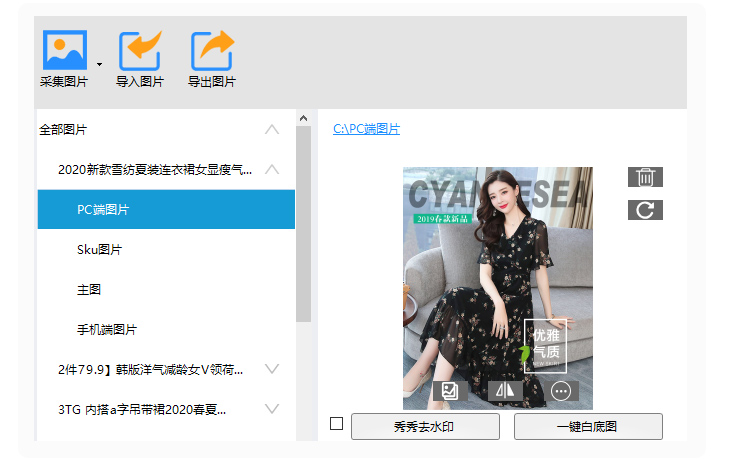Click the 2020新款雪纺夏装连衣裙女显瘦气... row text

pyautogui.click(x=155, y=169)
